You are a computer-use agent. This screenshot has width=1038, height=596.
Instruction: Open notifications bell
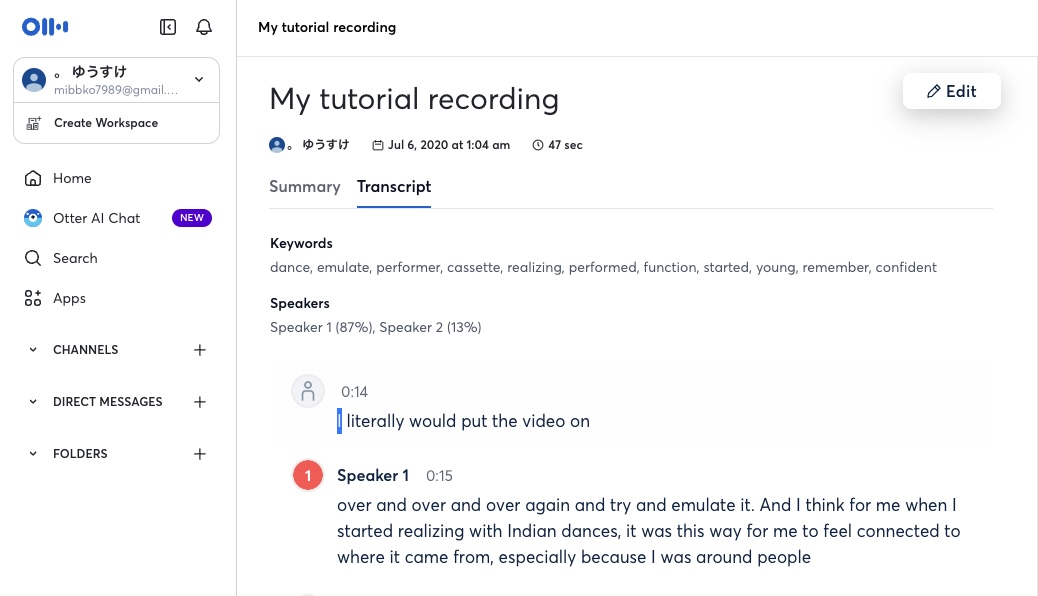tap(204, 26)
